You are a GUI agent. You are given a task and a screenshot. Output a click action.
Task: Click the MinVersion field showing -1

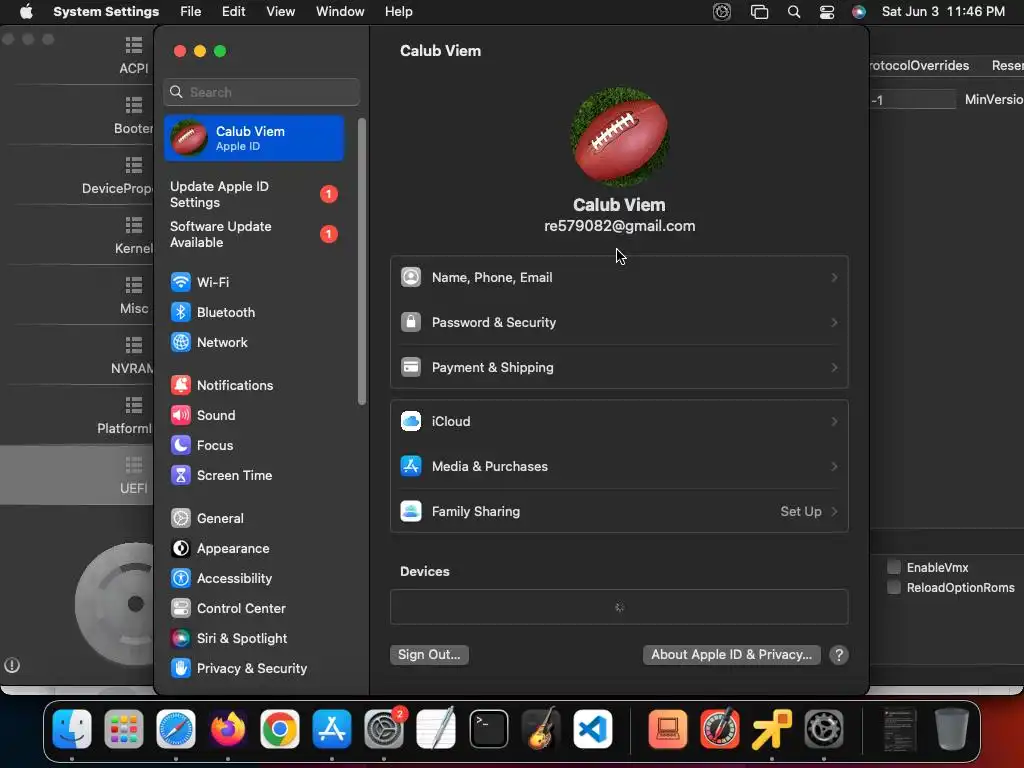(x=913, y=99)
